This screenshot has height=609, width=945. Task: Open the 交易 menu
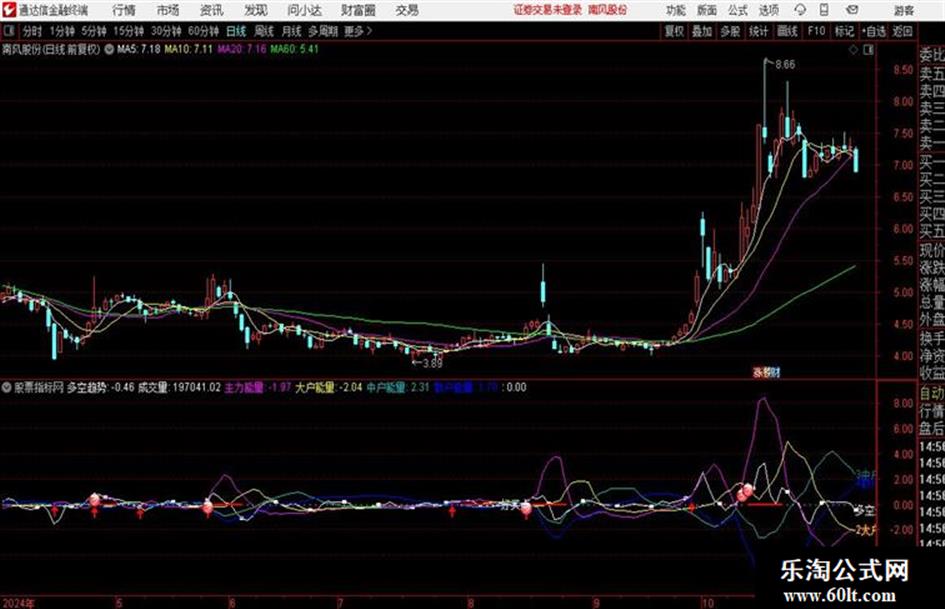(x=407, y=10)
